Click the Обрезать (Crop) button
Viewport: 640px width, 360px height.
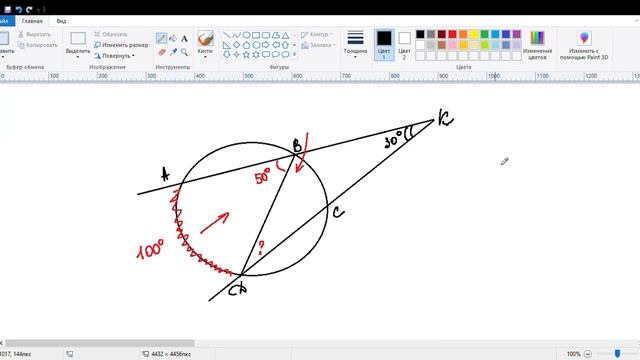coord(111,34)
